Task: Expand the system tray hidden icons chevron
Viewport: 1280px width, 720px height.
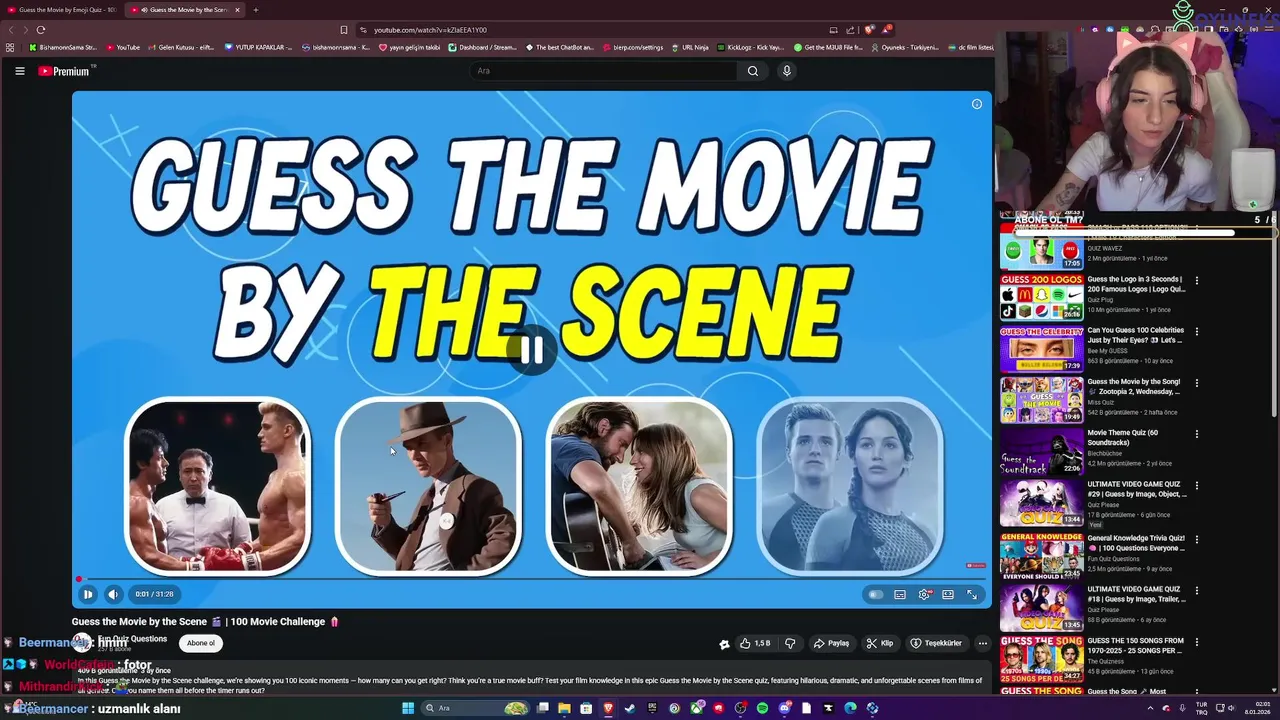Action: (1149, 708)
